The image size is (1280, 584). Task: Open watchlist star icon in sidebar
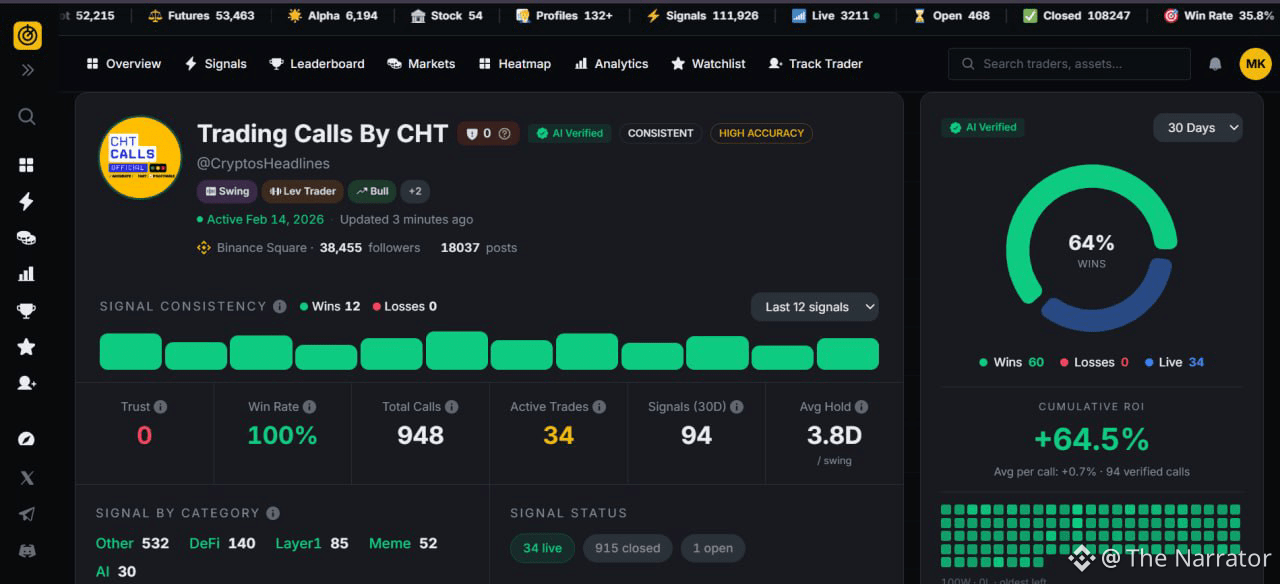pyautogui.click(x=27, y=347)
